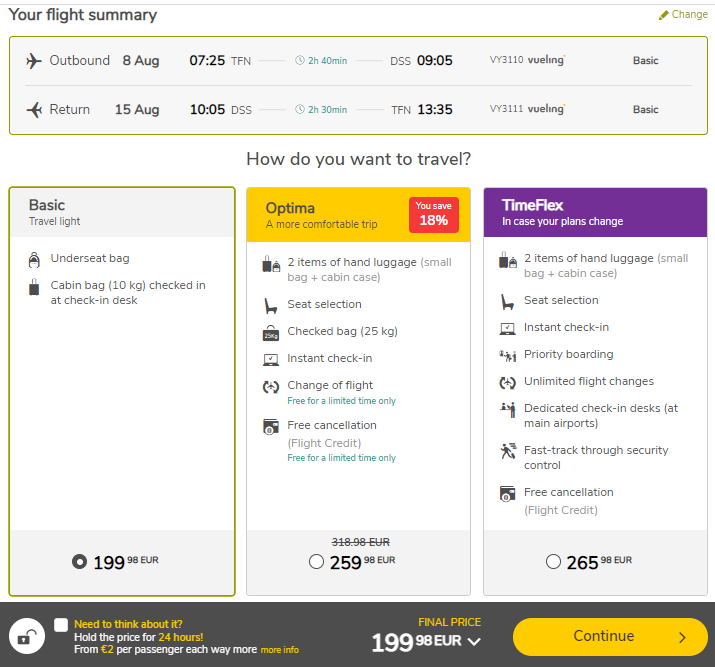Click the Optima checked bag 25kg icon

click(x=271, y=333)
